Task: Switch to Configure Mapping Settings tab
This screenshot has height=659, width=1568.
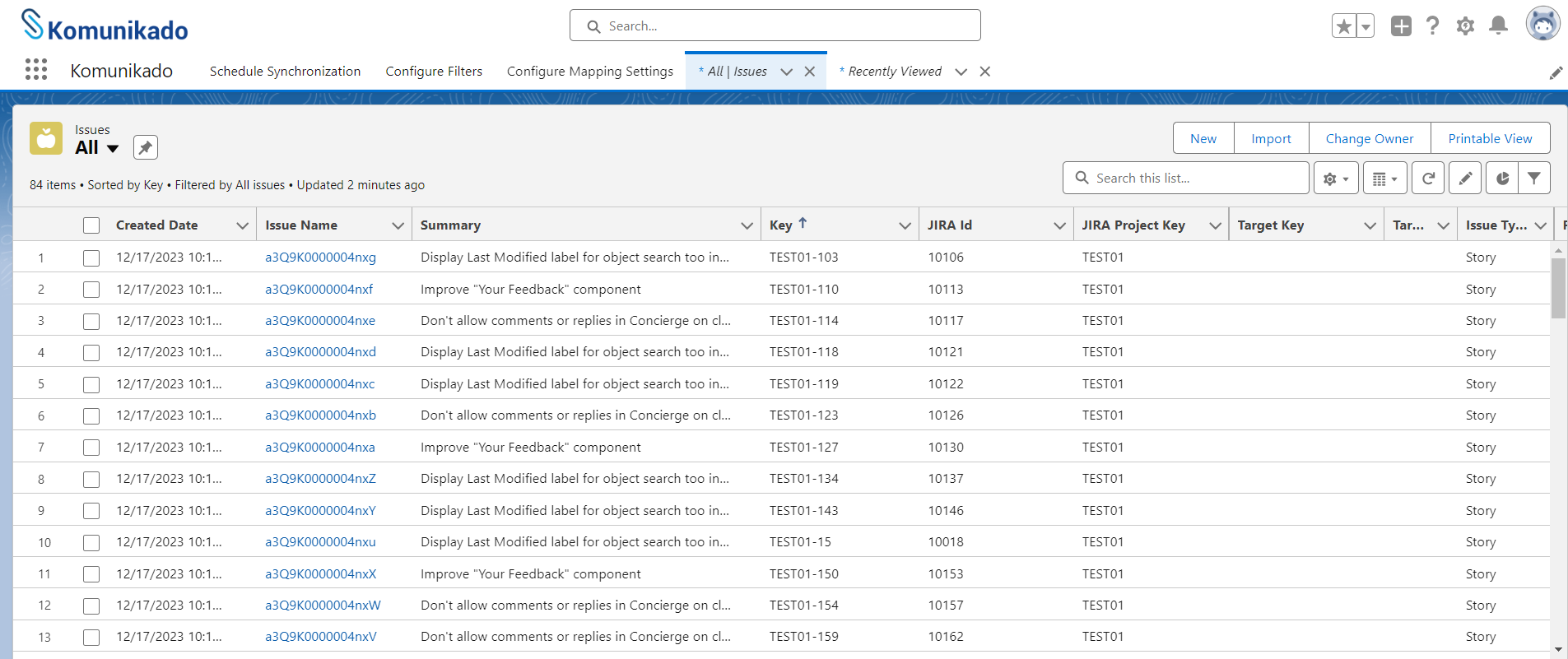Action: pyautogui.click(x=590, y=72)
